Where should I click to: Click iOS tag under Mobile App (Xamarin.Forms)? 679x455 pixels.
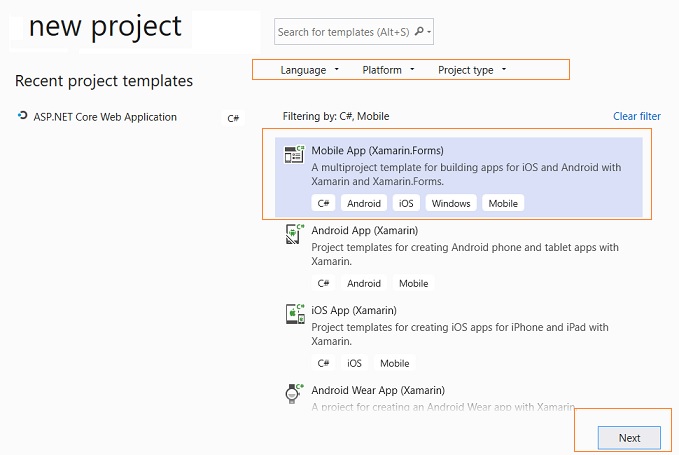406,203
